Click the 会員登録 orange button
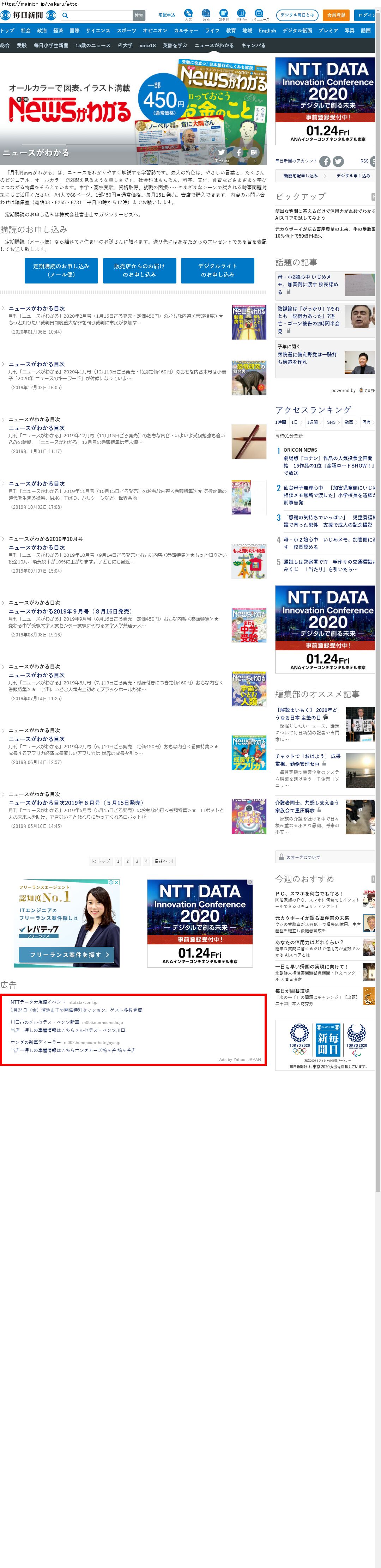The image size is (381, 1568). pos(336,15)
